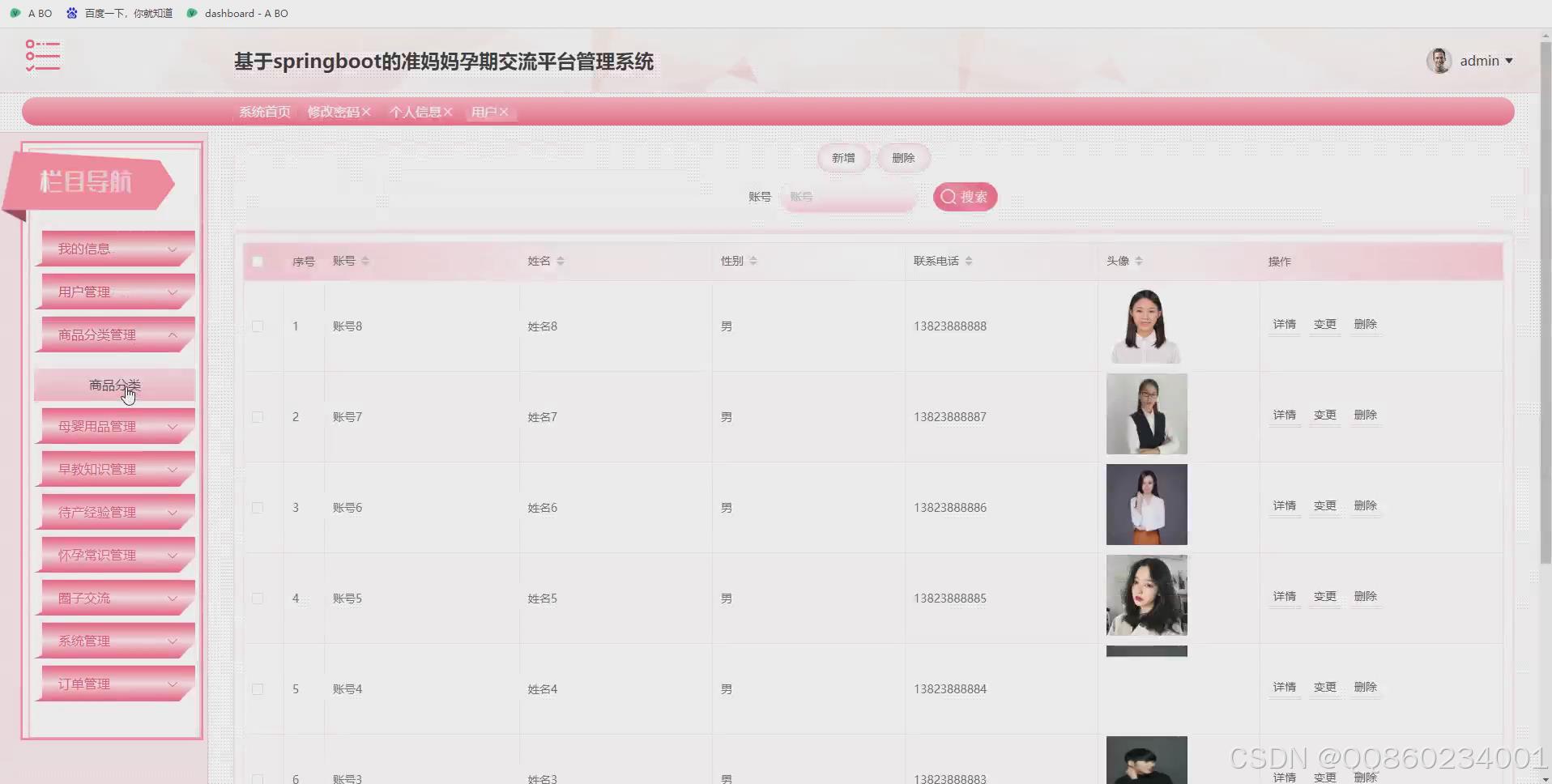
Task: Click 变更 for row 账号8
Action: click(1325, 325)
